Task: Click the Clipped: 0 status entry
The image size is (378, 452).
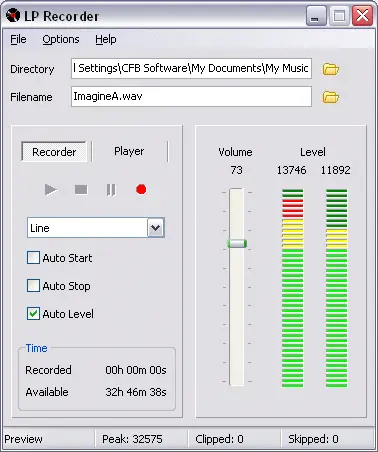Action: (219, 439)
